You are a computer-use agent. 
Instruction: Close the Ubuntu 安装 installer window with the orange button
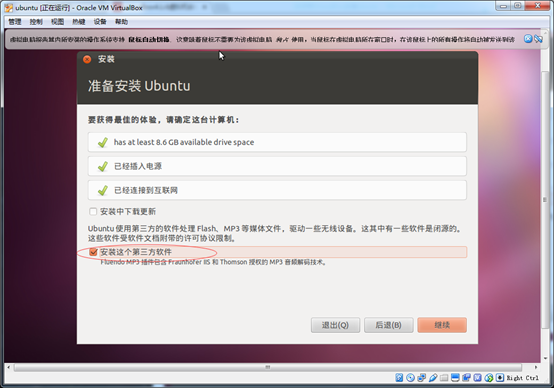tap(87, 59)
